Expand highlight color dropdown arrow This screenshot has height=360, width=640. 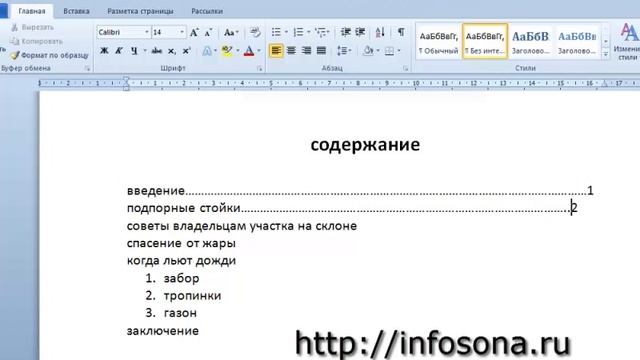click(238, 51)
